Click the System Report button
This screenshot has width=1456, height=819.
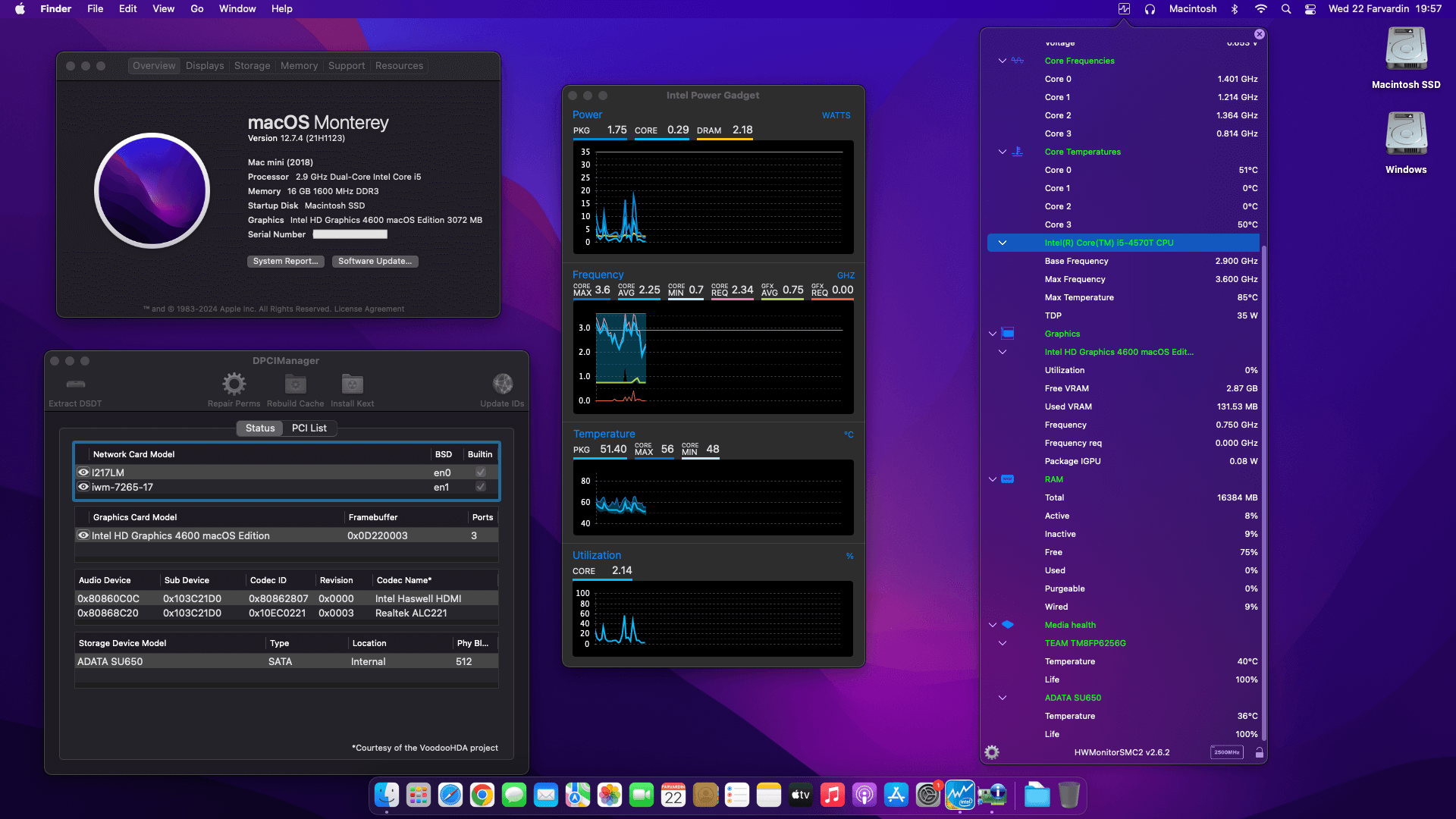pyautogui.click(x=286, y=261)
